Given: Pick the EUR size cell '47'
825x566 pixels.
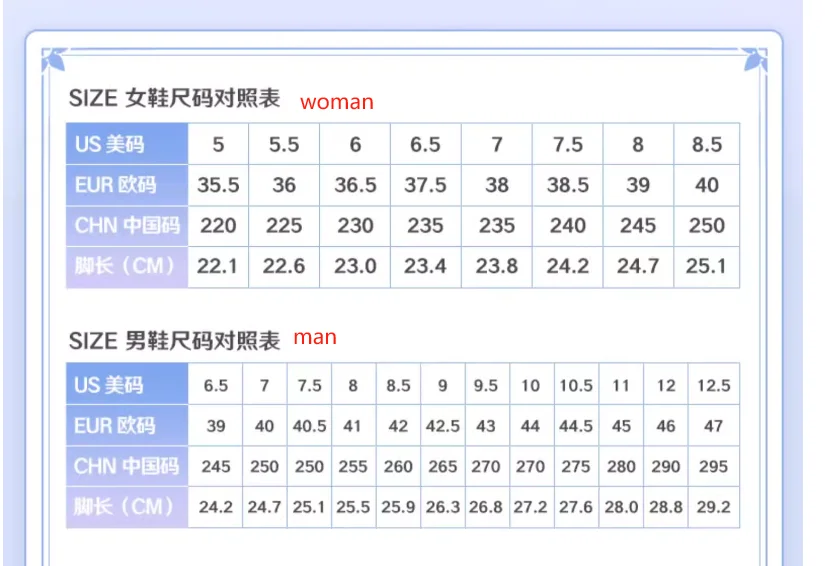Looking at the screenshot, I should coord(714,426).
